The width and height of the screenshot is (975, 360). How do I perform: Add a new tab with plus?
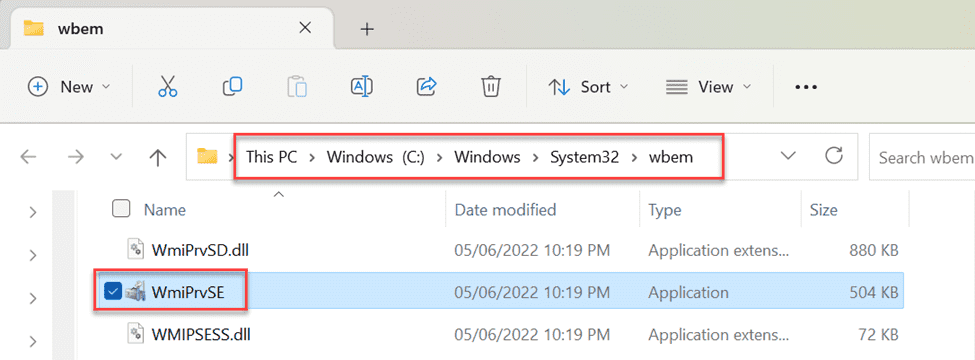(x=367, y=29)
